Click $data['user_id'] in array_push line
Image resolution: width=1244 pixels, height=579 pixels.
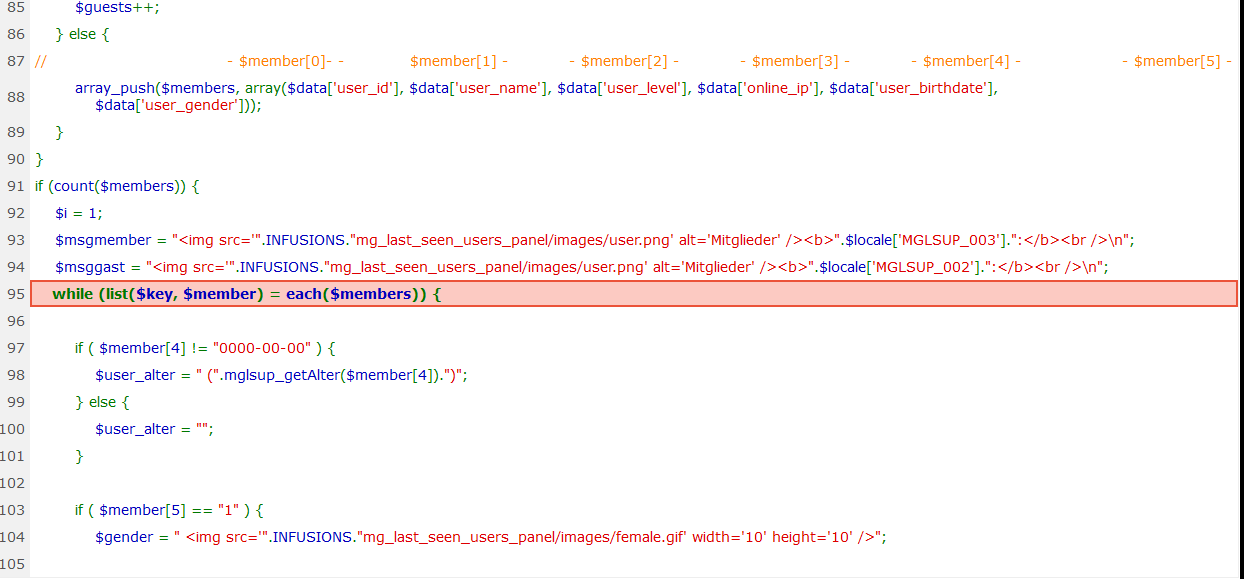(344, 88)
